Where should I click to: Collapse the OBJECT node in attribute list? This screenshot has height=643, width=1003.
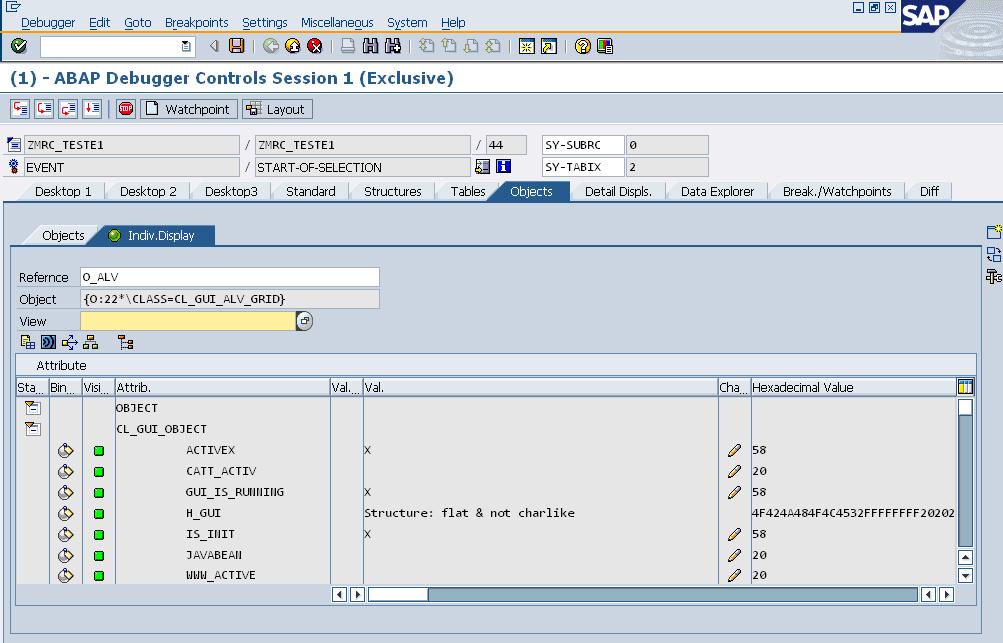click(33, 408)
